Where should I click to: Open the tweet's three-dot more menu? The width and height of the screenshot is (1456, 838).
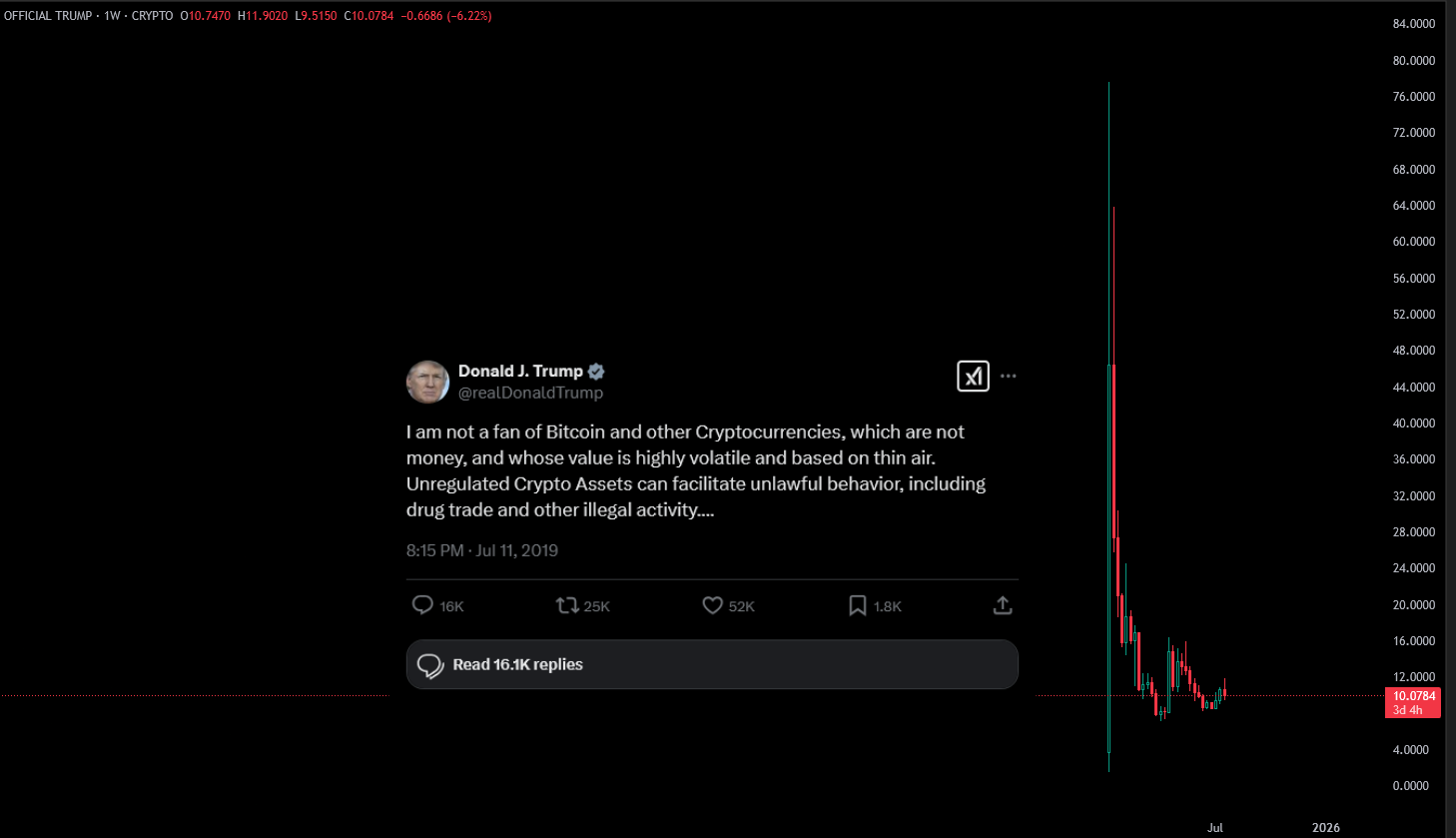(1008, 377)
